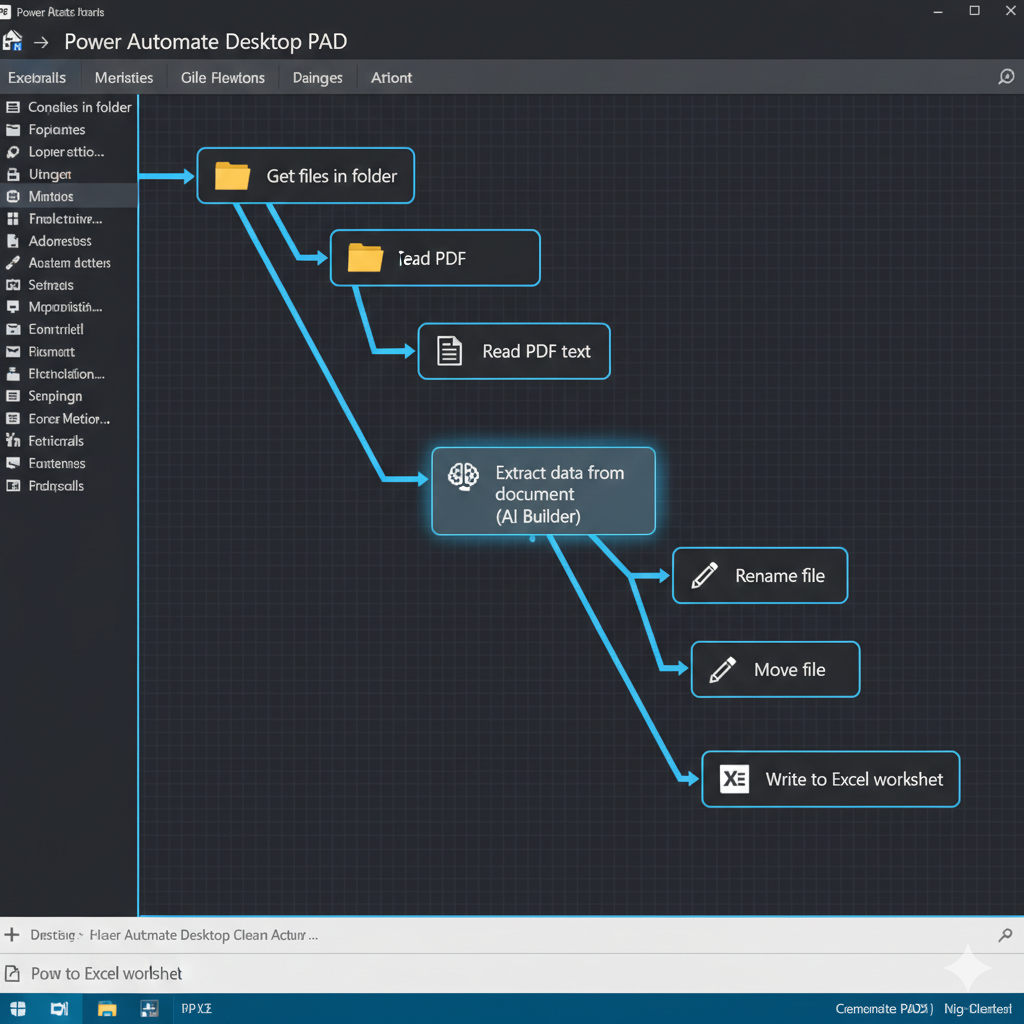Image resolution: width=1024 pixels, height=1024 pixels.
Task: Click the search magnifier in the top toolbar
Action: 1006,77
